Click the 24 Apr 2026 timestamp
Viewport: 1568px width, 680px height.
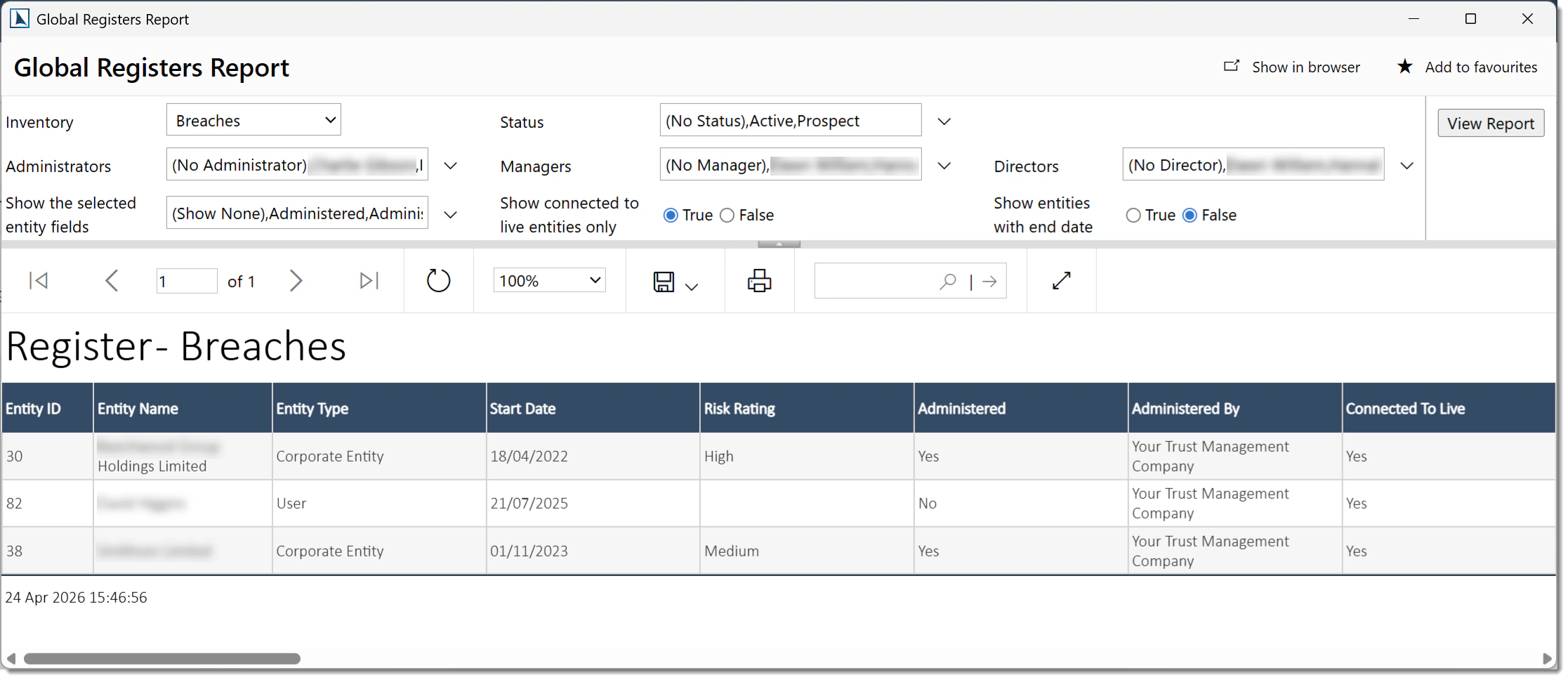77,598
